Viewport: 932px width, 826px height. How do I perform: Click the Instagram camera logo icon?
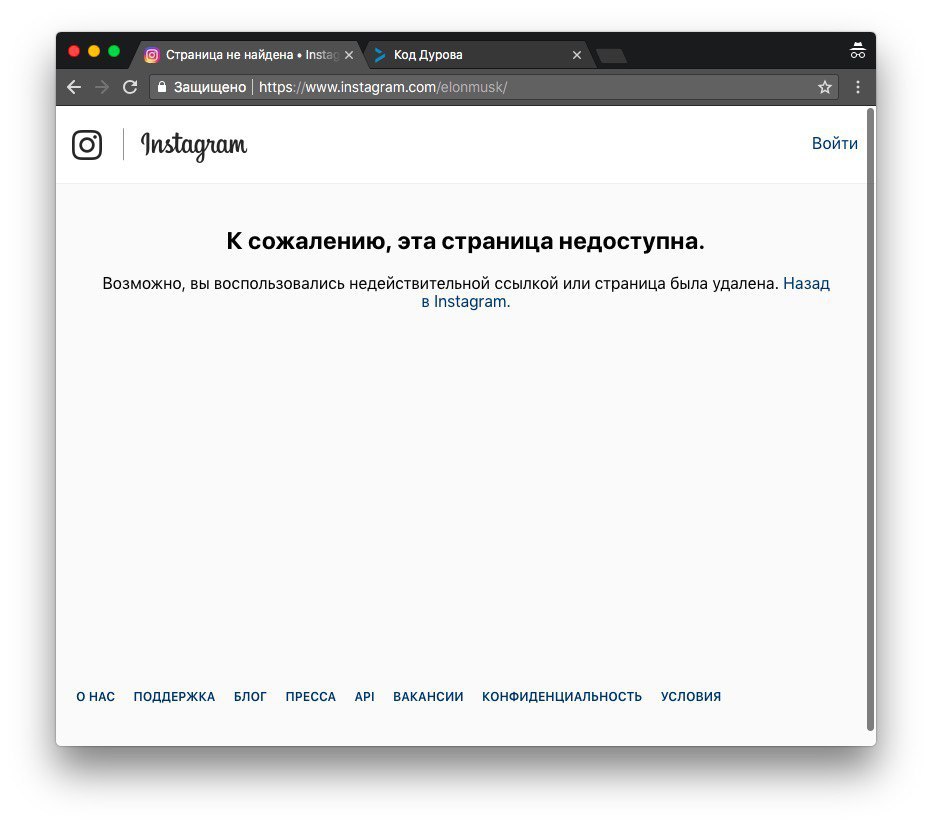click(87, 144)
